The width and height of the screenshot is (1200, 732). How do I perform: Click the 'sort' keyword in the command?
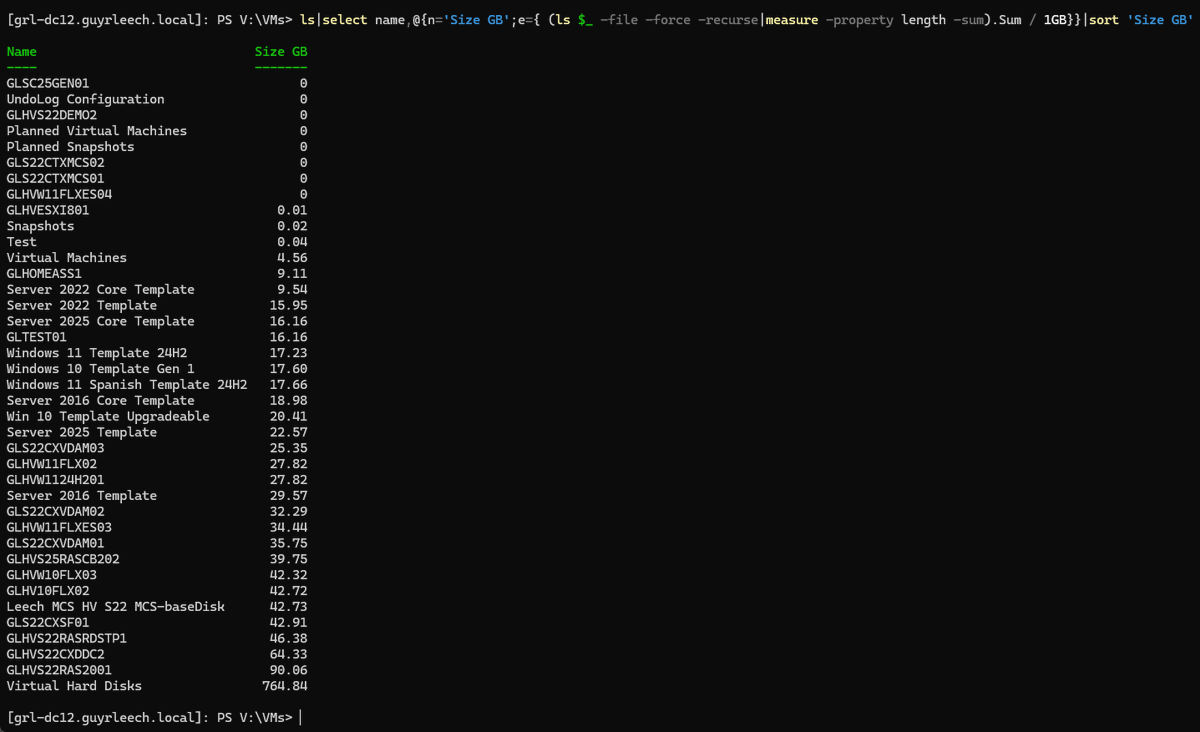[1104, 20]
